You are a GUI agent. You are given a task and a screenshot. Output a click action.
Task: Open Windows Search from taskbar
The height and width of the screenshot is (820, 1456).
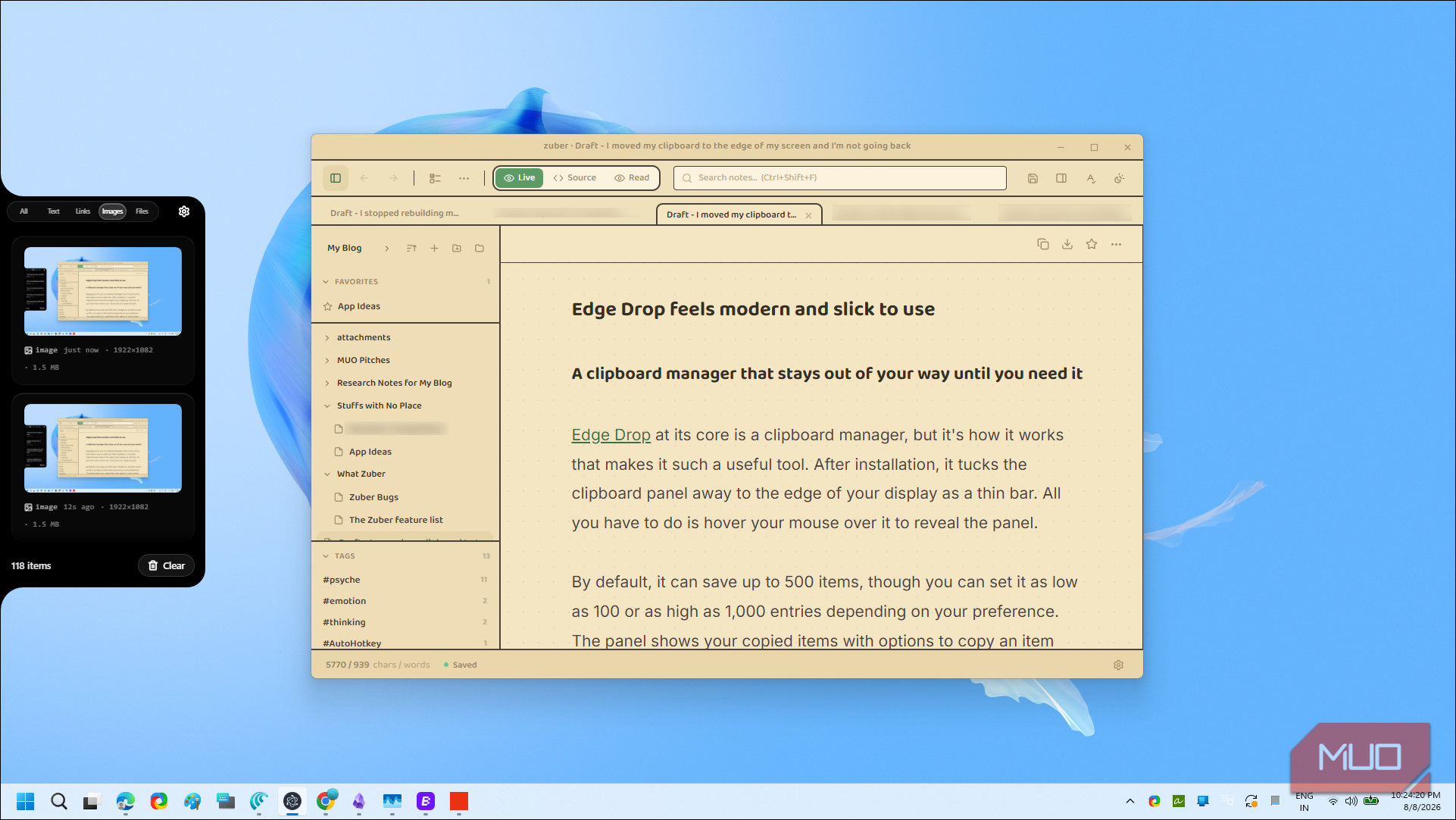click(x=58, y=801)
